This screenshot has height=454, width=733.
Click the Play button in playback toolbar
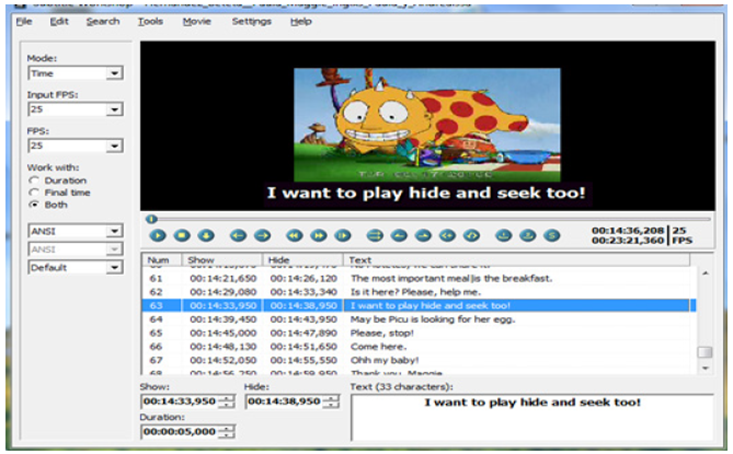157,236
